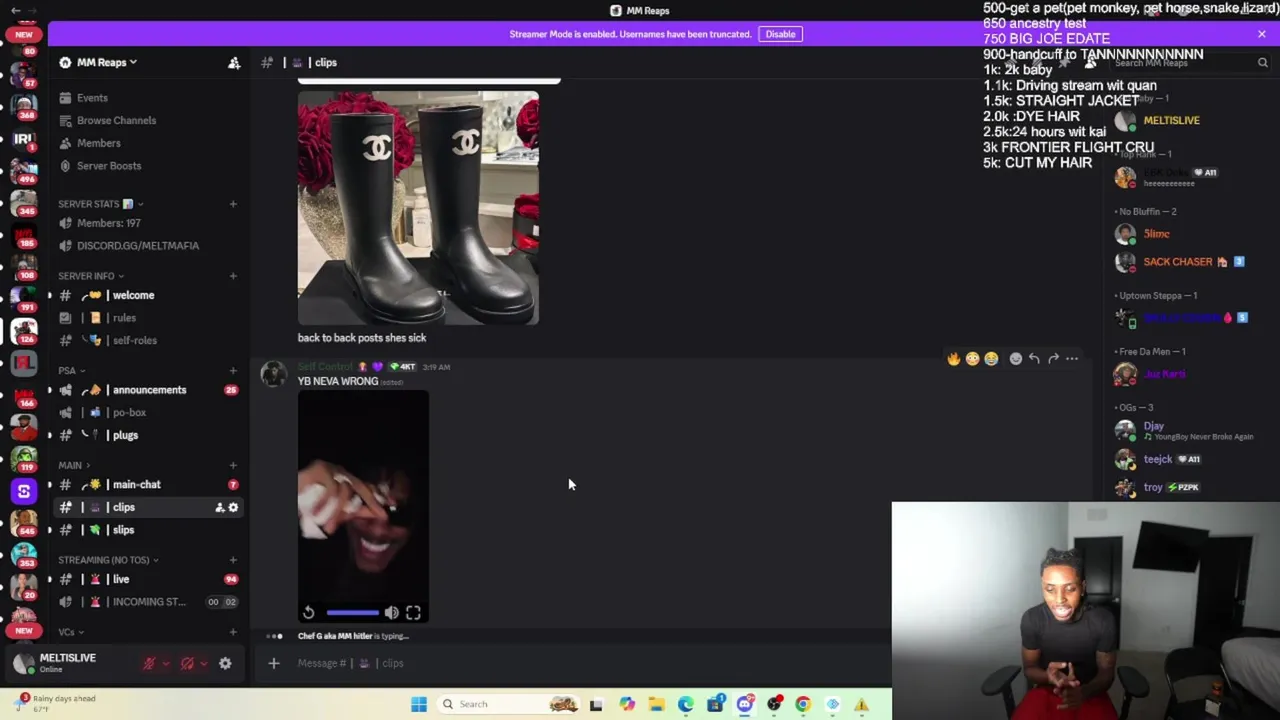Open Djay in the member list

tap(1190, 430)
